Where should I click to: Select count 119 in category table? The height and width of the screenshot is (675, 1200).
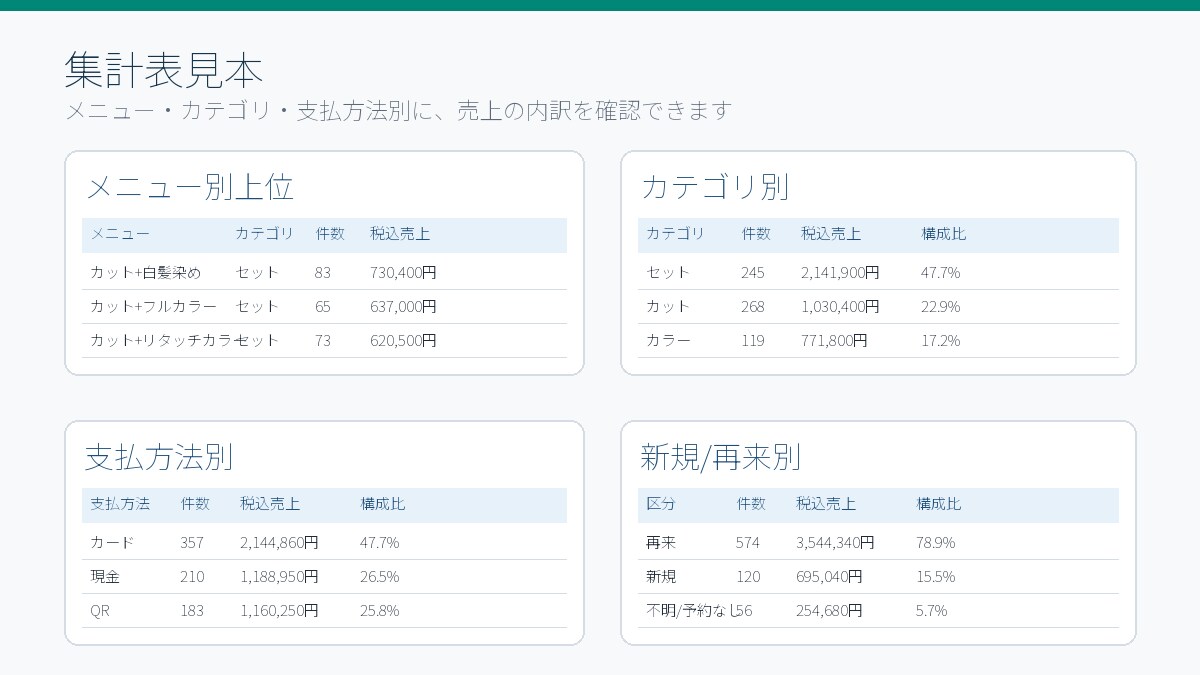tap(753, 340)
